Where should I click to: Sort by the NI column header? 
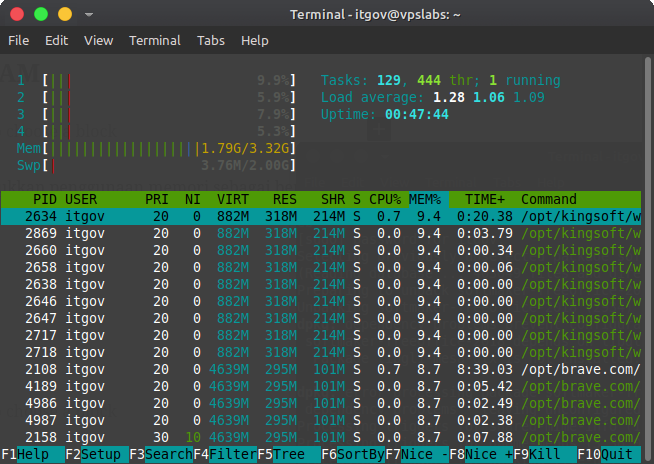coord(193,199)
